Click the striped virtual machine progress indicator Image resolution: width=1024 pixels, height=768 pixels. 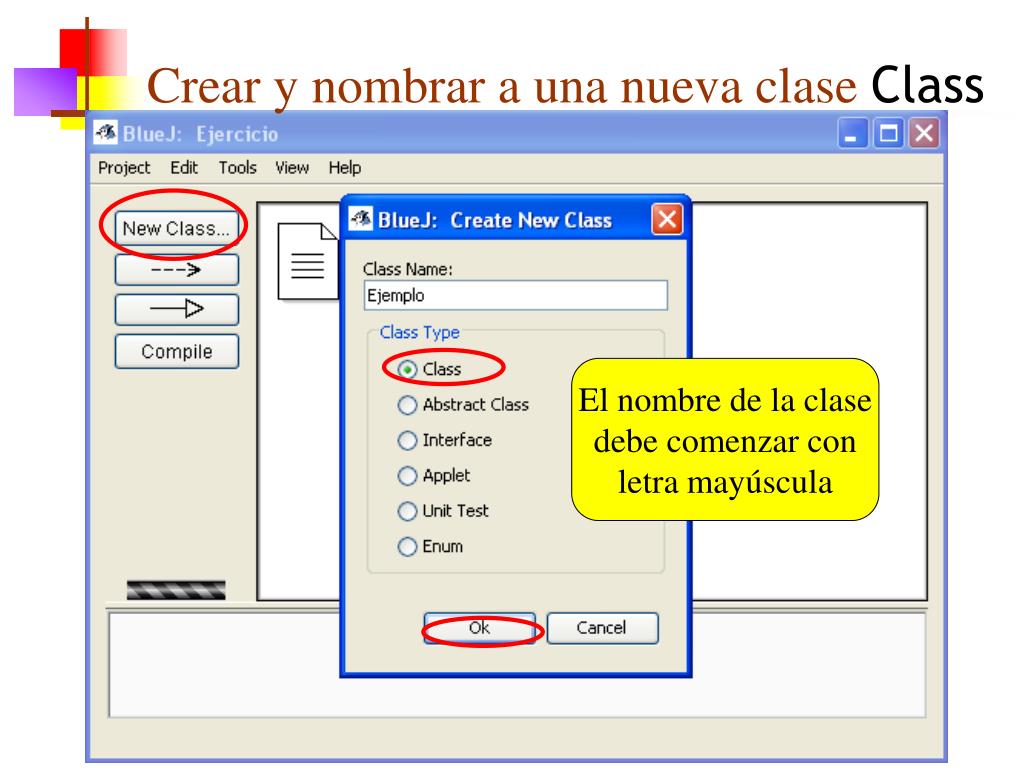pyautogui.click(x=176, y=590)
